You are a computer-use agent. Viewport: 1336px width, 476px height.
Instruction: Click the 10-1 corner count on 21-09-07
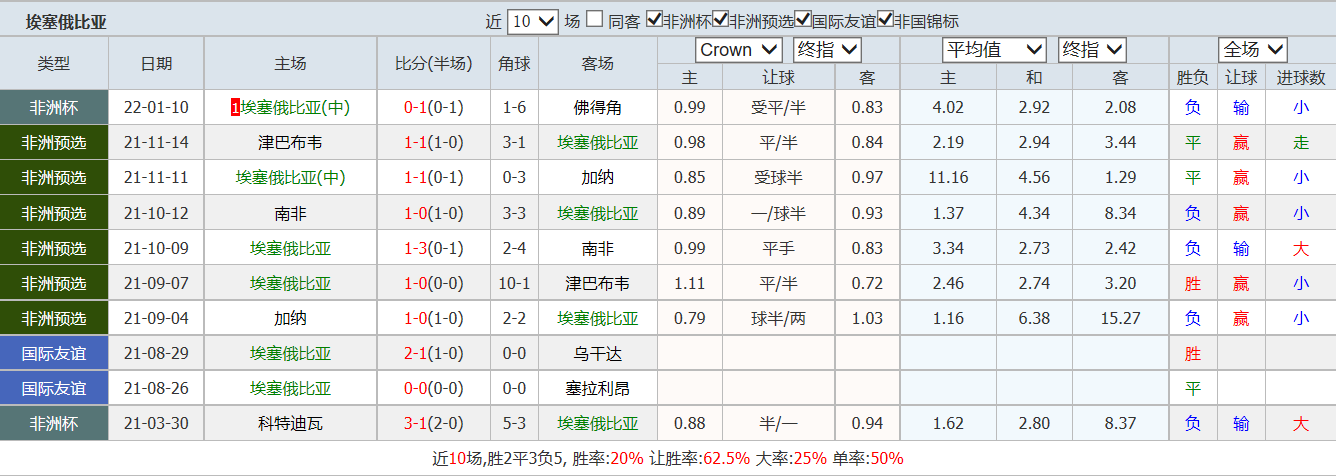click(x=514, y=283)
